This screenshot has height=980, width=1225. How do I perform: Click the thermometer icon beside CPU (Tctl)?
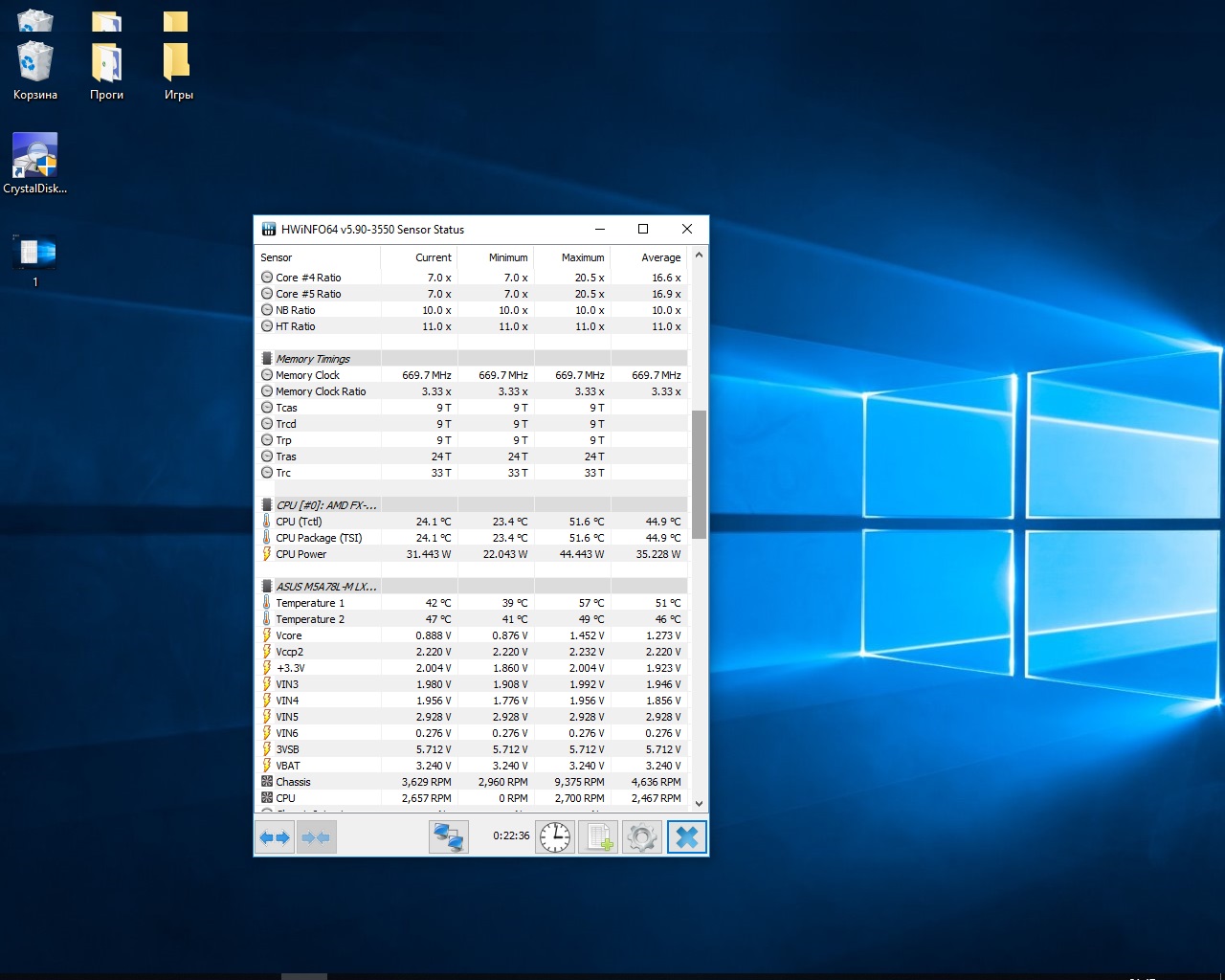point(267,522)
